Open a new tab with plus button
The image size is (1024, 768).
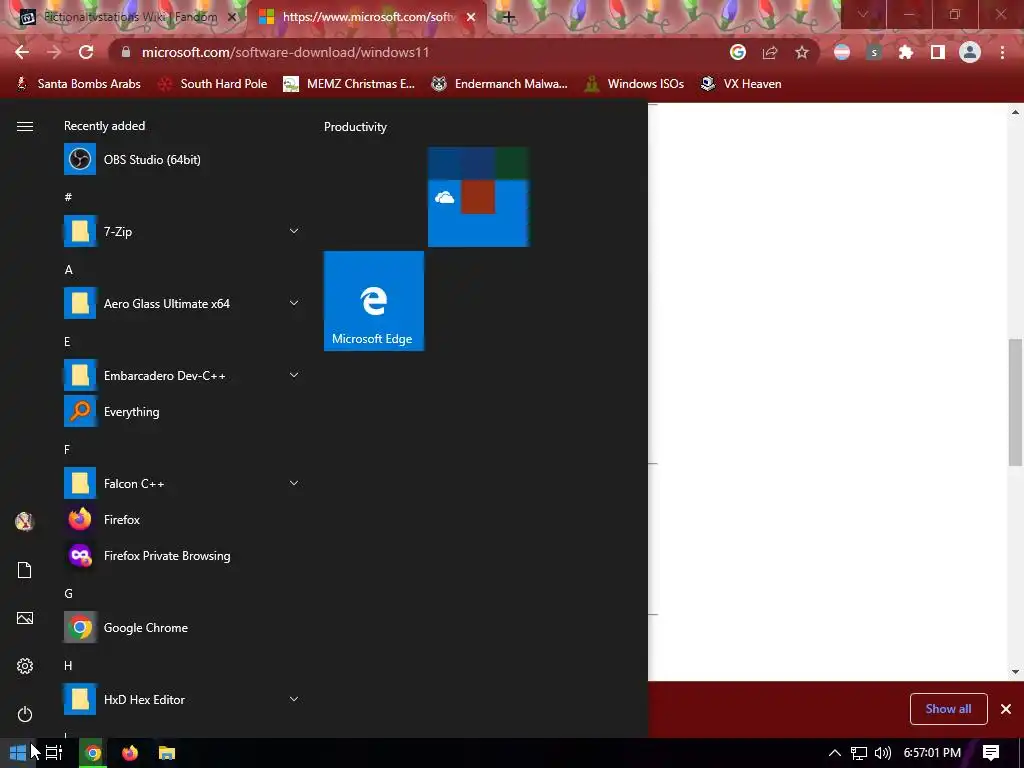pos(509,17)
